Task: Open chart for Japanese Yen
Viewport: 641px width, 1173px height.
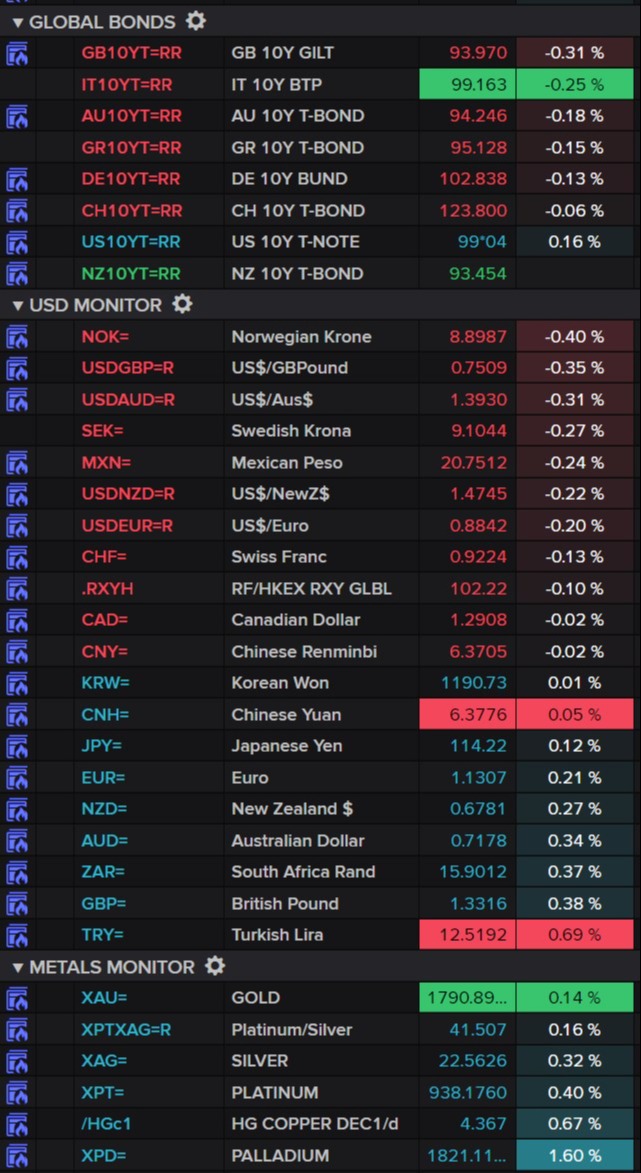Action: point(15,746)
